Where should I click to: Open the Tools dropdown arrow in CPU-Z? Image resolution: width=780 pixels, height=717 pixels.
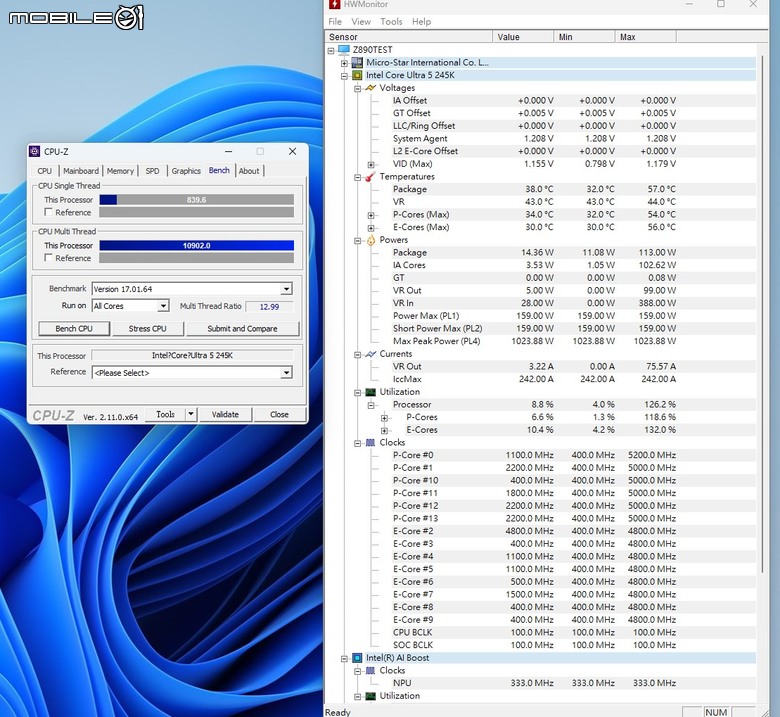point(191,414)
